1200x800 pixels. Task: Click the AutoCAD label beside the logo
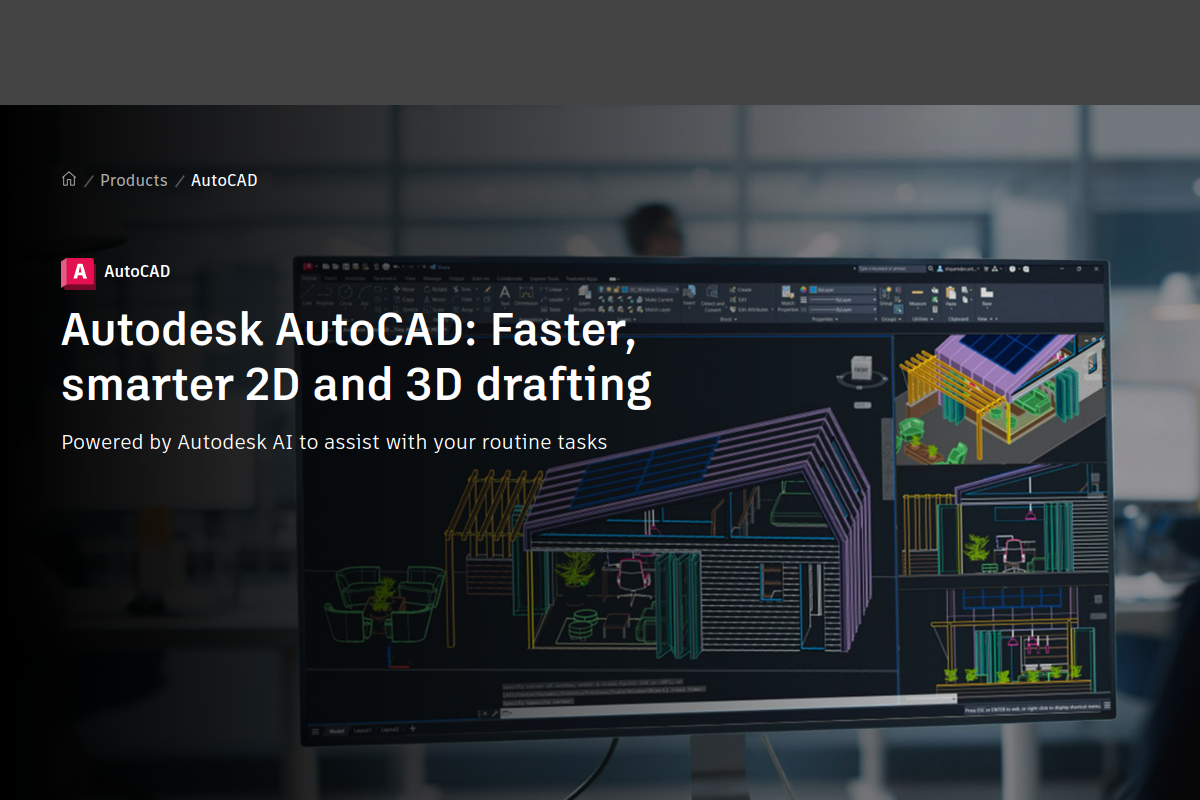click(x=137, y=271)
